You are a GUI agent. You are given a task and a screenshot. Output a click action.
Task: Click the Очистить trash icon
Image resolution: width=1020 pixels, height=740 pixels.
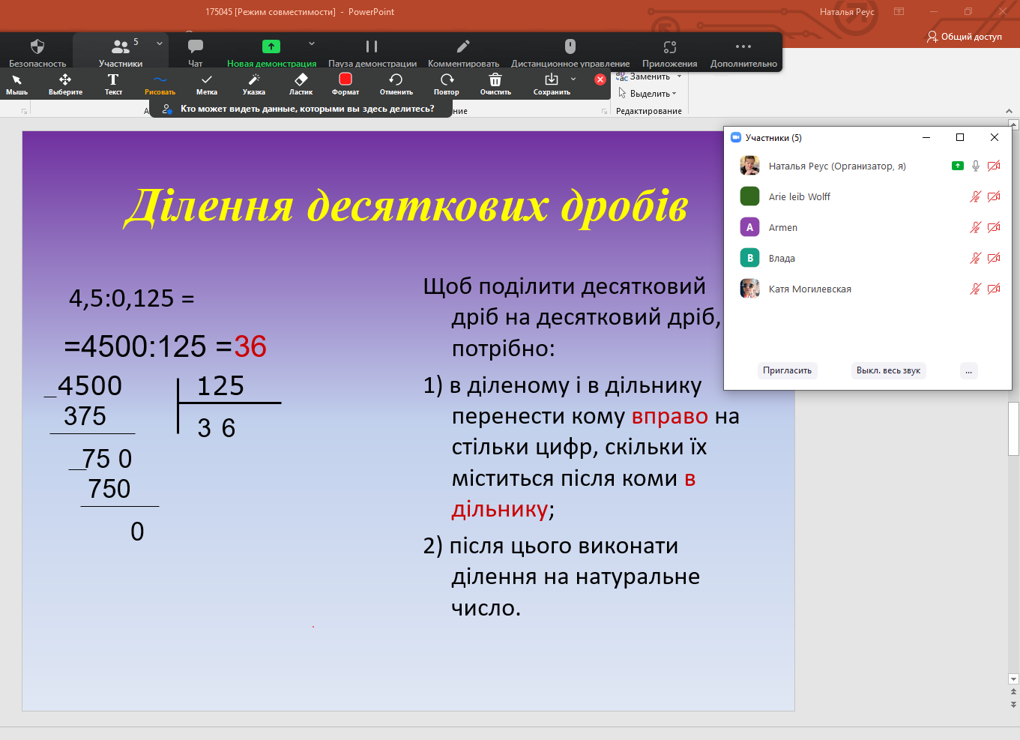[495, 83]
